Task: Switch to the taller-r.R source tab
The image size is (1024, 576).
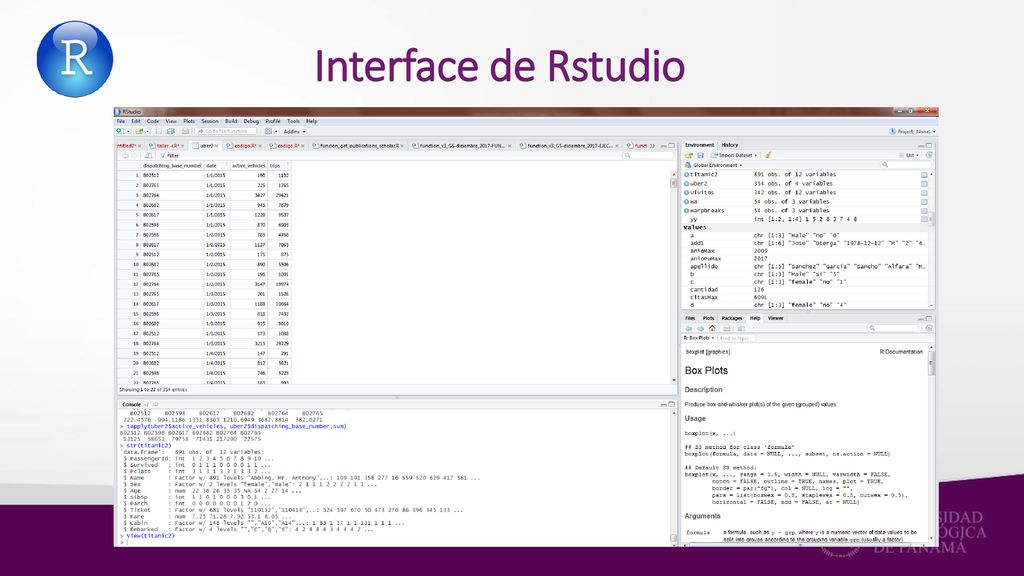Action: coord(167,146)
